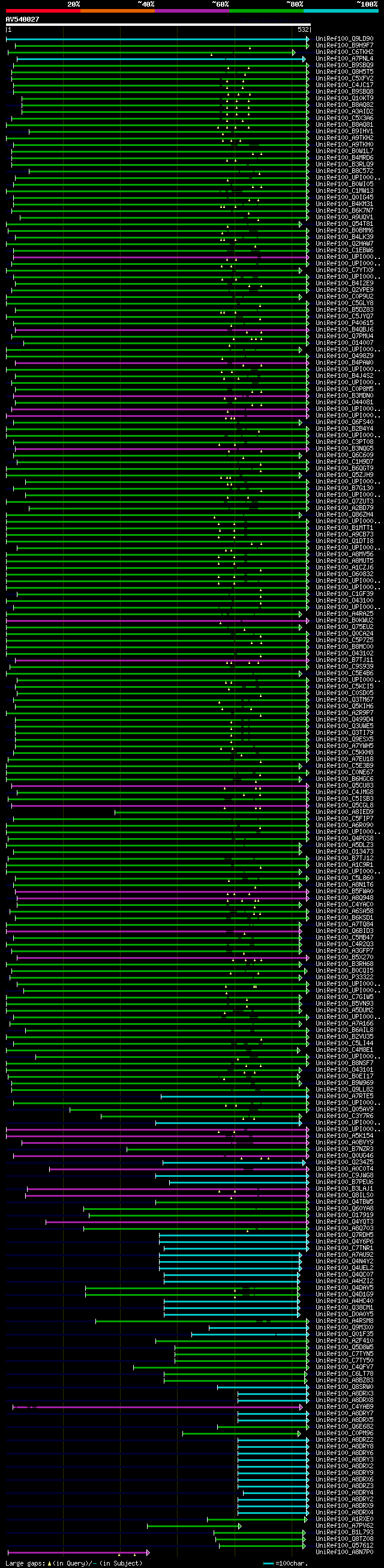384x1568 pixels.
Task: Select the label UniRef100_A4HZI2
Action: pos(344,1281)
